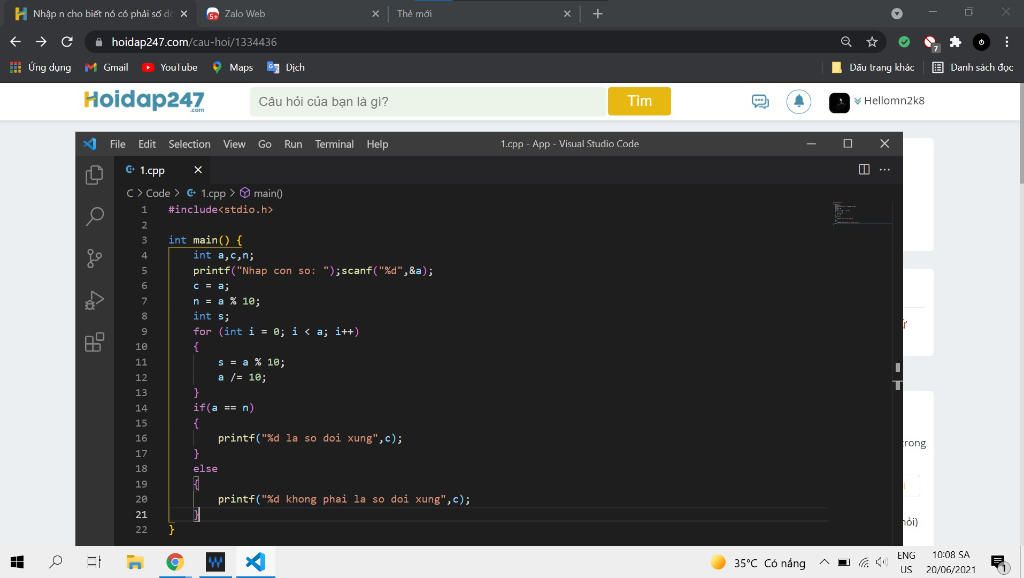The height and width of the screenshot is (578, 1024).
Task: Open the Source Control view
Action: pos(94,259)
